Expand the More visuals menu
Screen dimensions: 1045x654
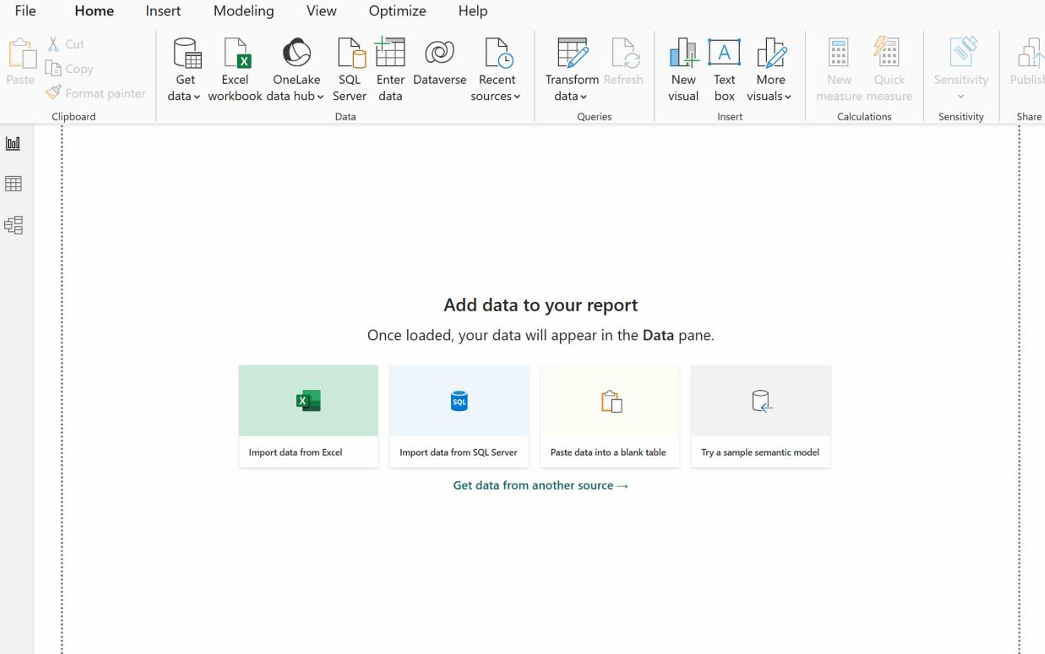point(770,70)
